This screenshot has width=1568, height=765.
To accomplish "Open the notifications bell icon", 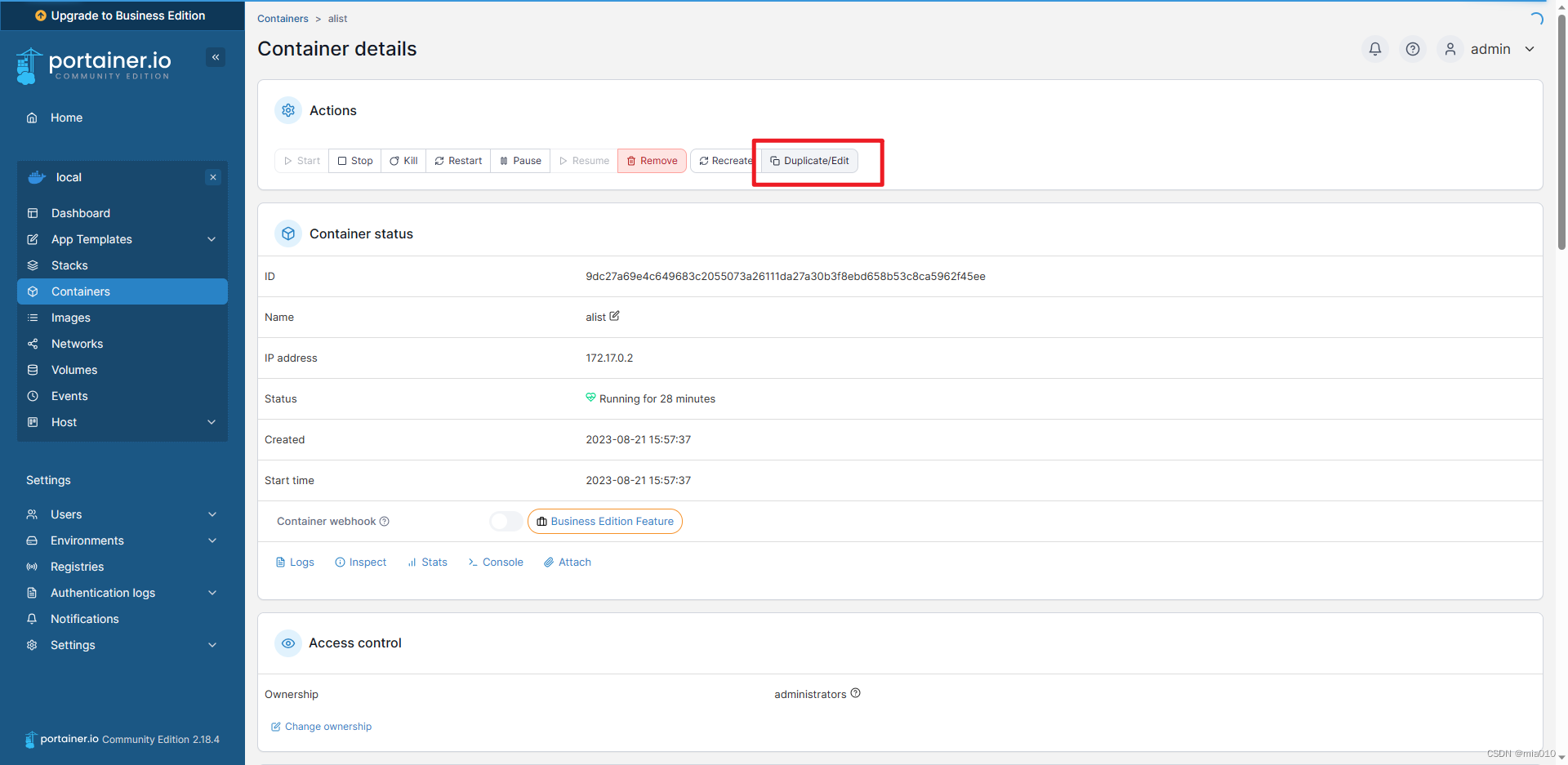I will click(x=1375, y=49).
